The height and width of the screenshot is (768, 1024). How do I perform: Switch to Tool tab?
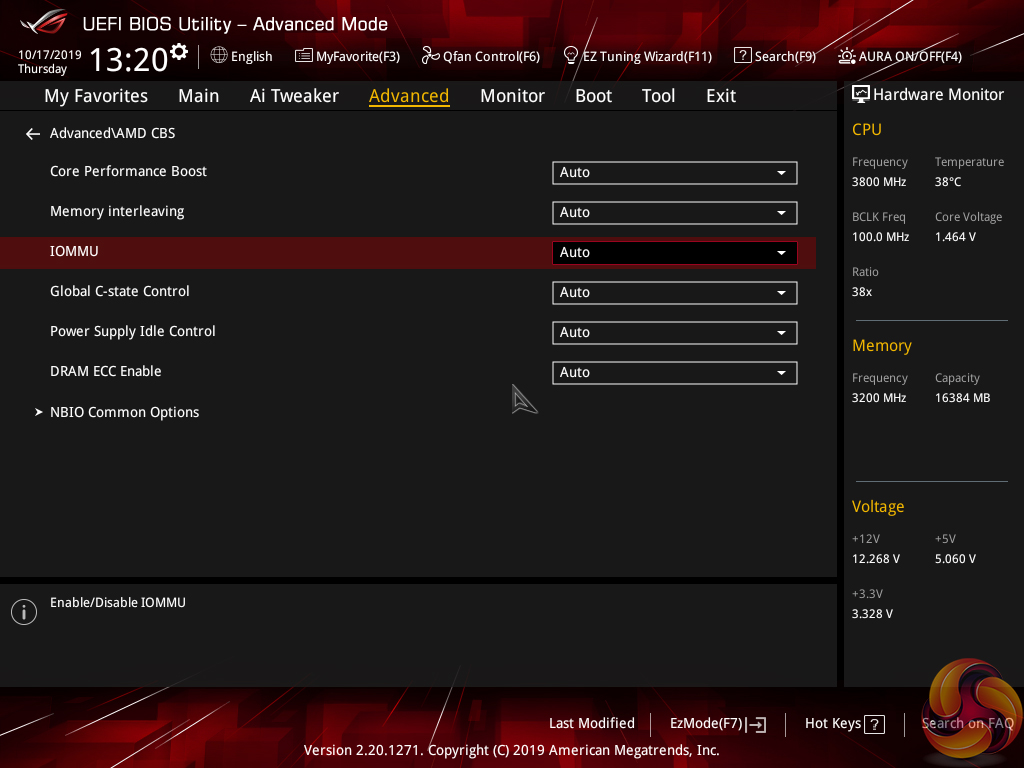click(658, 96)
